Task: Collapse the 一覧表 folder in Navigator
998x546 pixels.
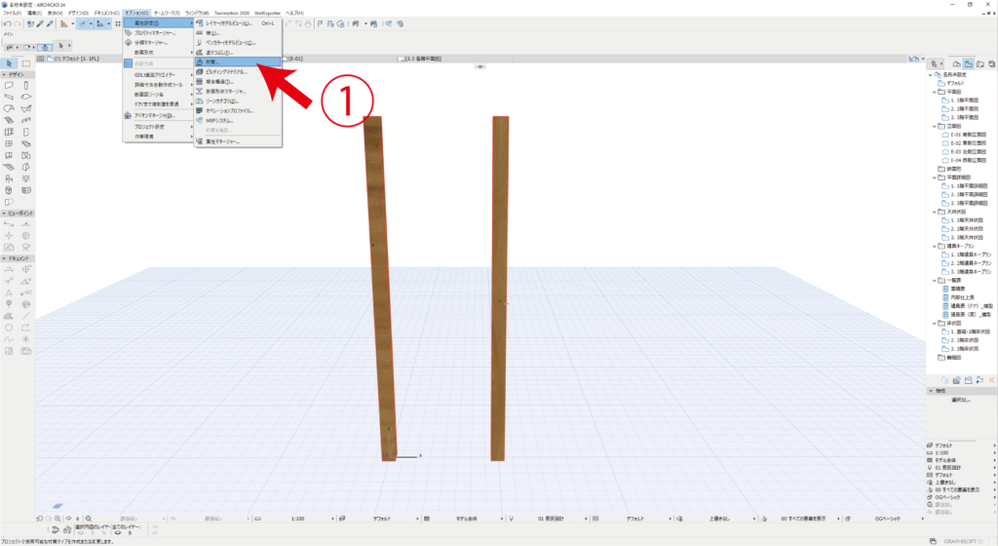Action: [x=934, y=280]
